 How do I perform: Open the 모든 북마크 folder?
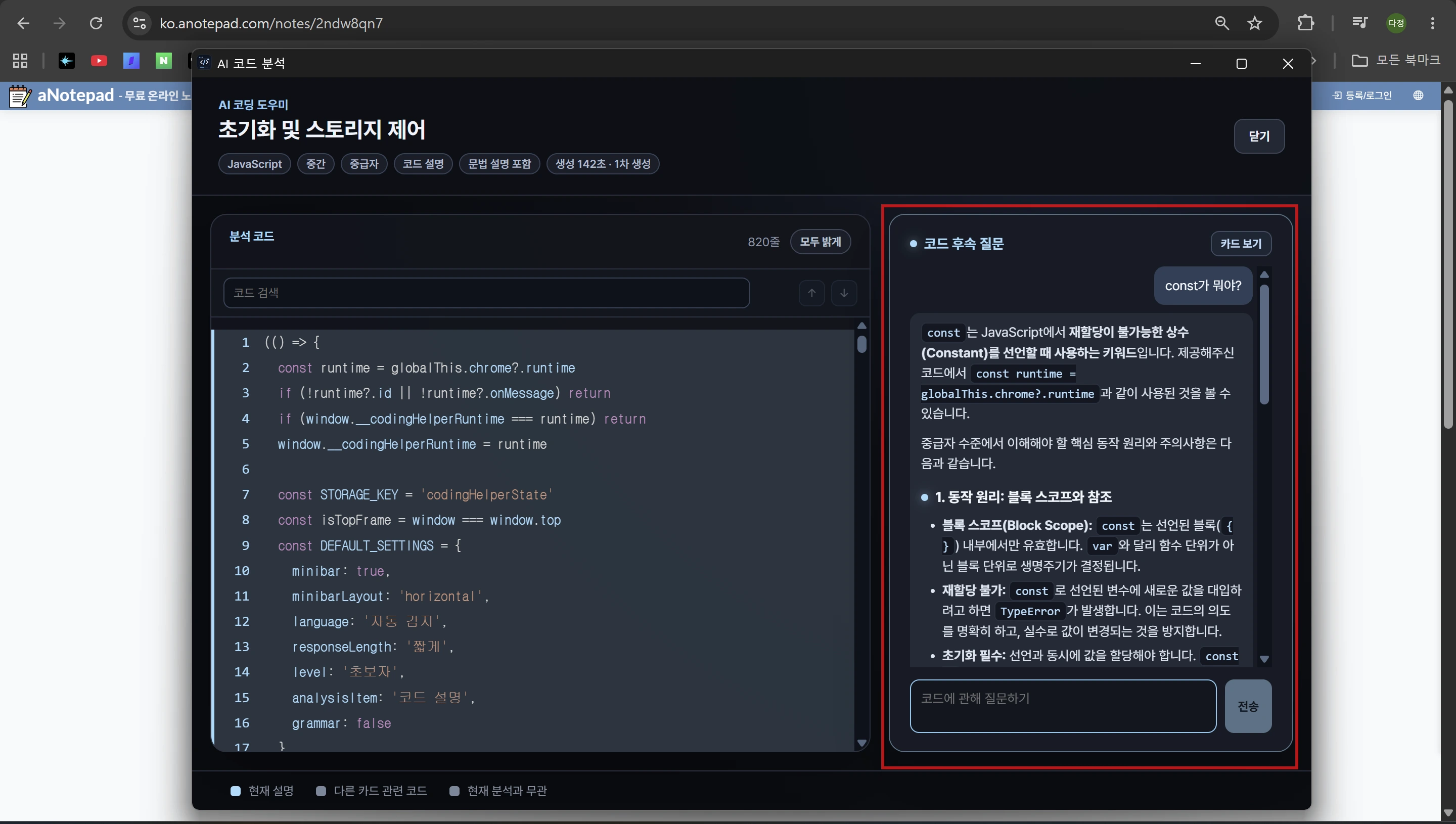pos(1395,60)
